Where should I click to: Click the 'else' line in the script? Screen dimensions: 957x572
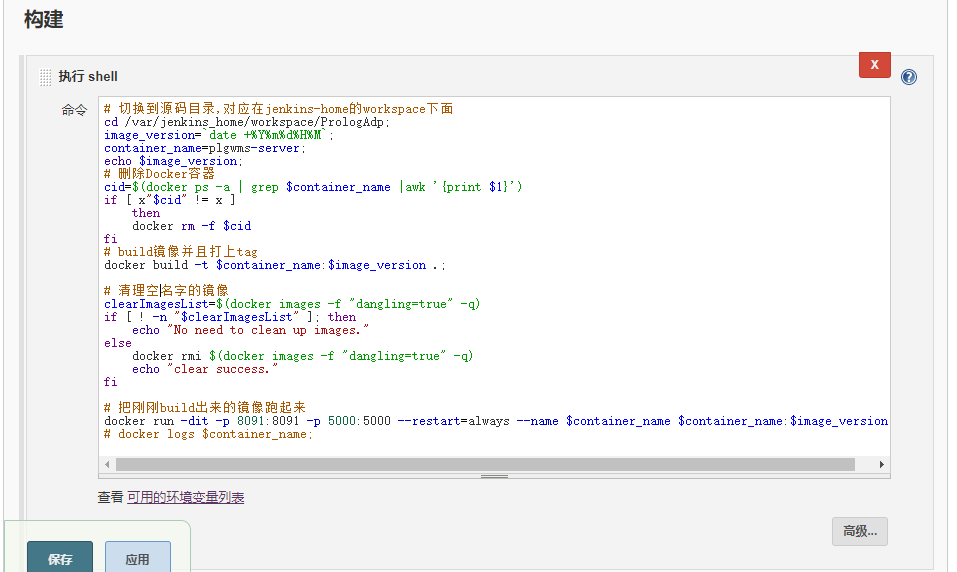point(118,343)
